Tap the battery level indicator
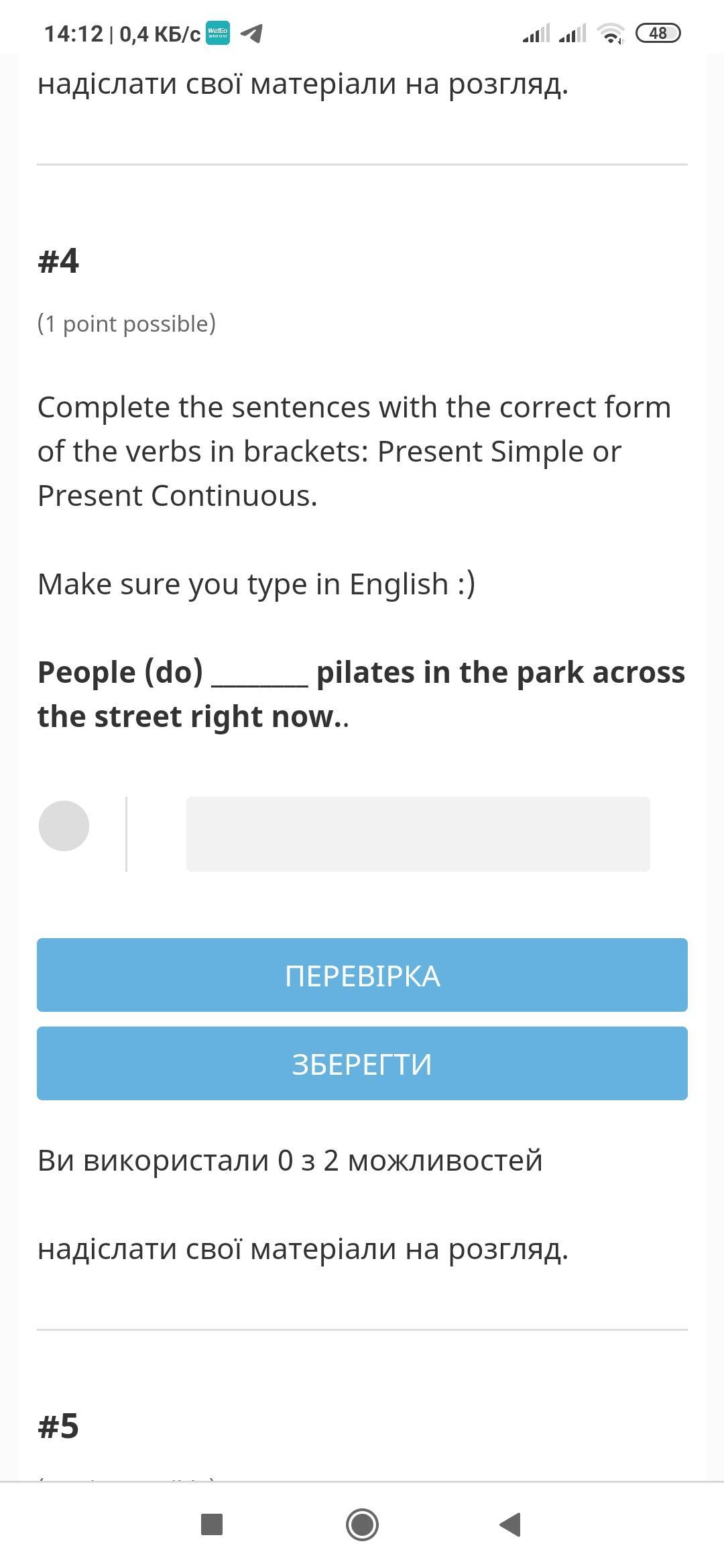 coord(658,33)
